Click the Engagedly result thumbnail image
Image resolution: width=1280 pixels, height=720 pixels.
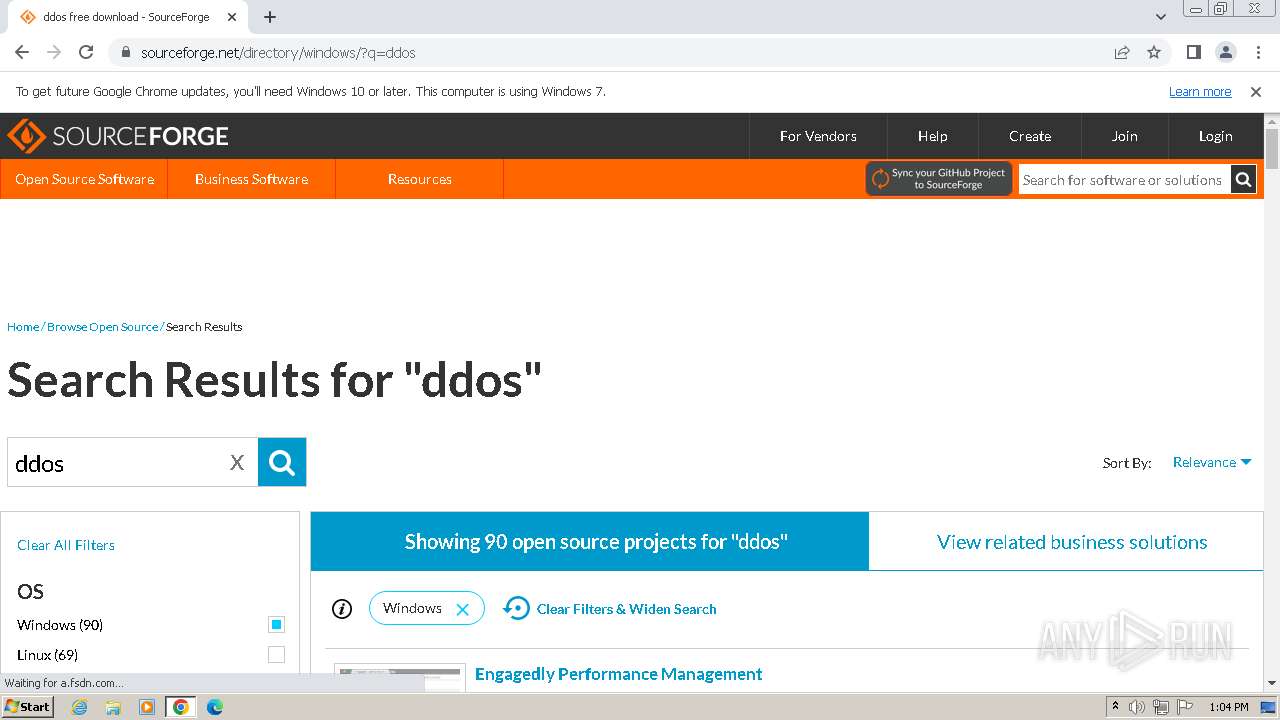(400, 677)
